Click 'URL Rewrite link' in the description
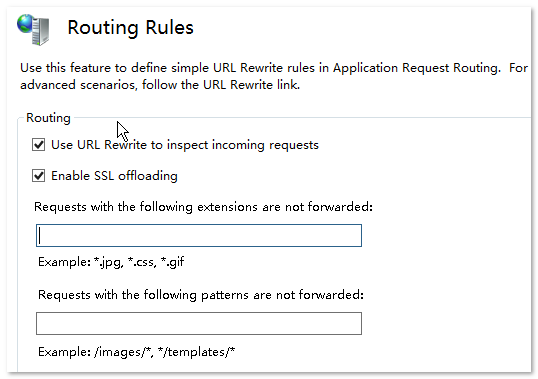 pos(251,84)
